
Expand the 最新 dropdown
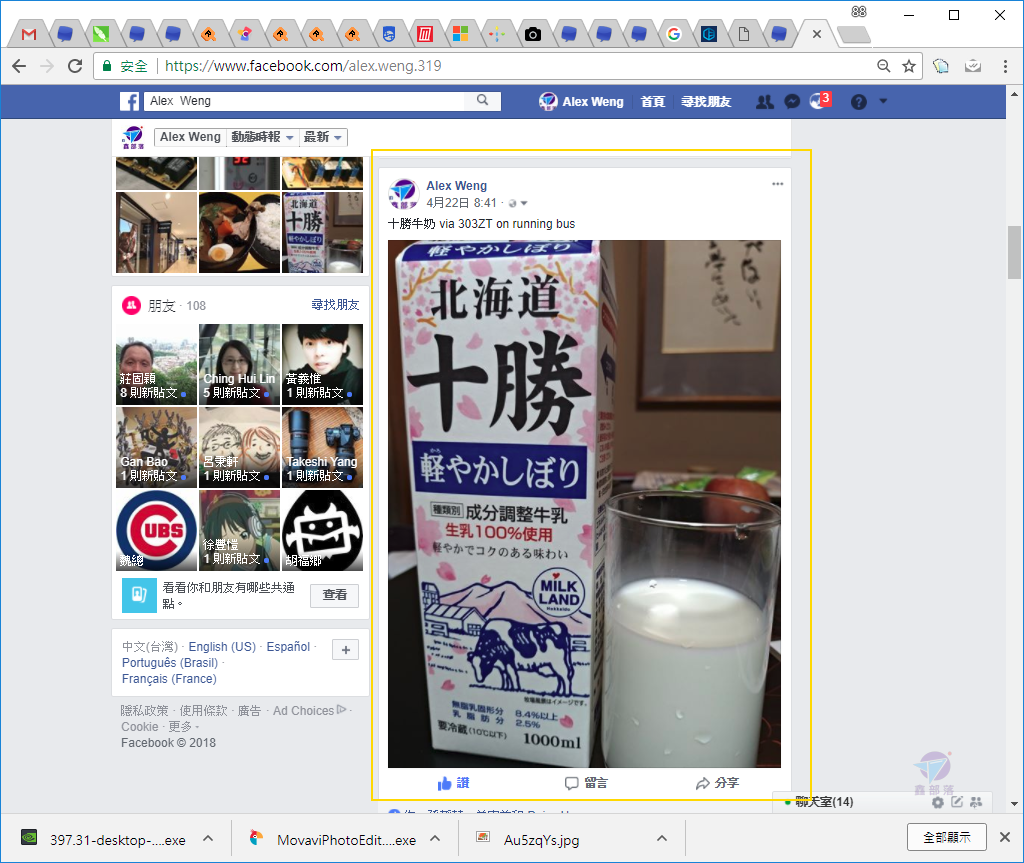(323, 137)
